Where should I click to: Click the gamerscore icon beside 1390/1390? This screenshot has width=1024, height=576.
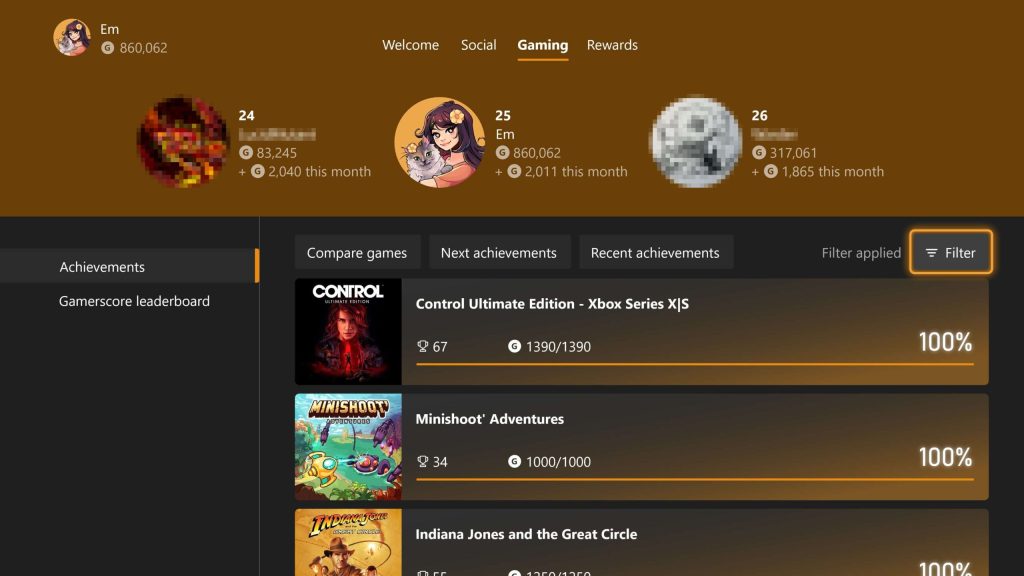point(515,346)
